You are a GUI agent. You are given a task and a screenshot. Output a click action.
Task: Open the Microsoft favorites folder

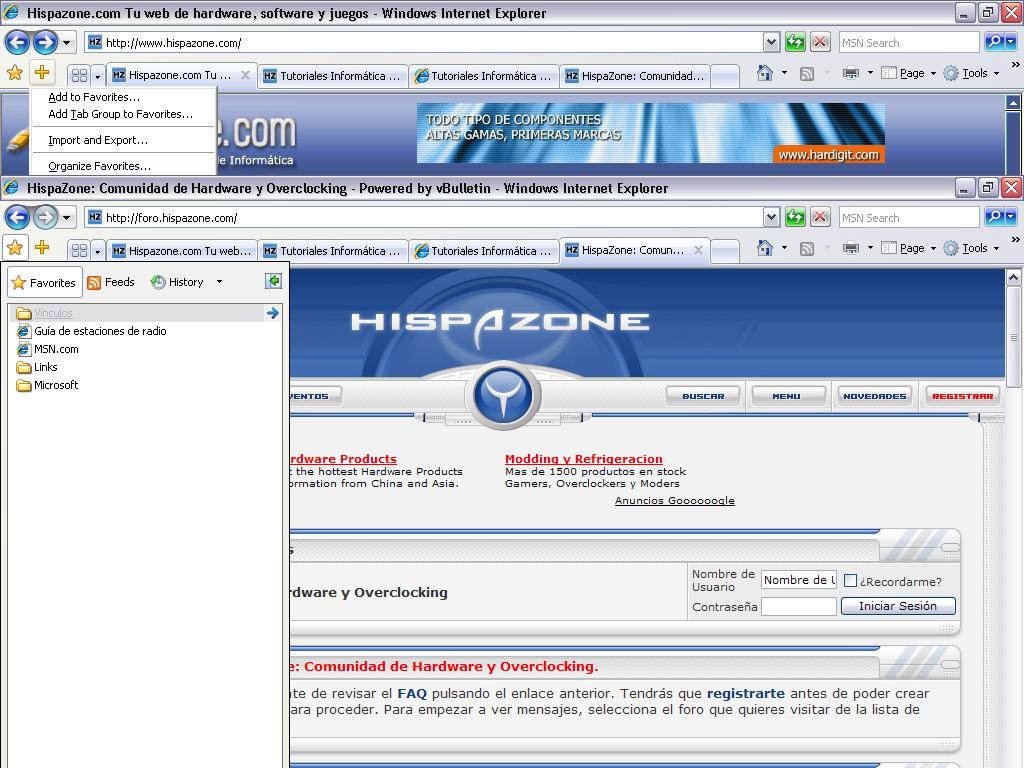point(56,385)
